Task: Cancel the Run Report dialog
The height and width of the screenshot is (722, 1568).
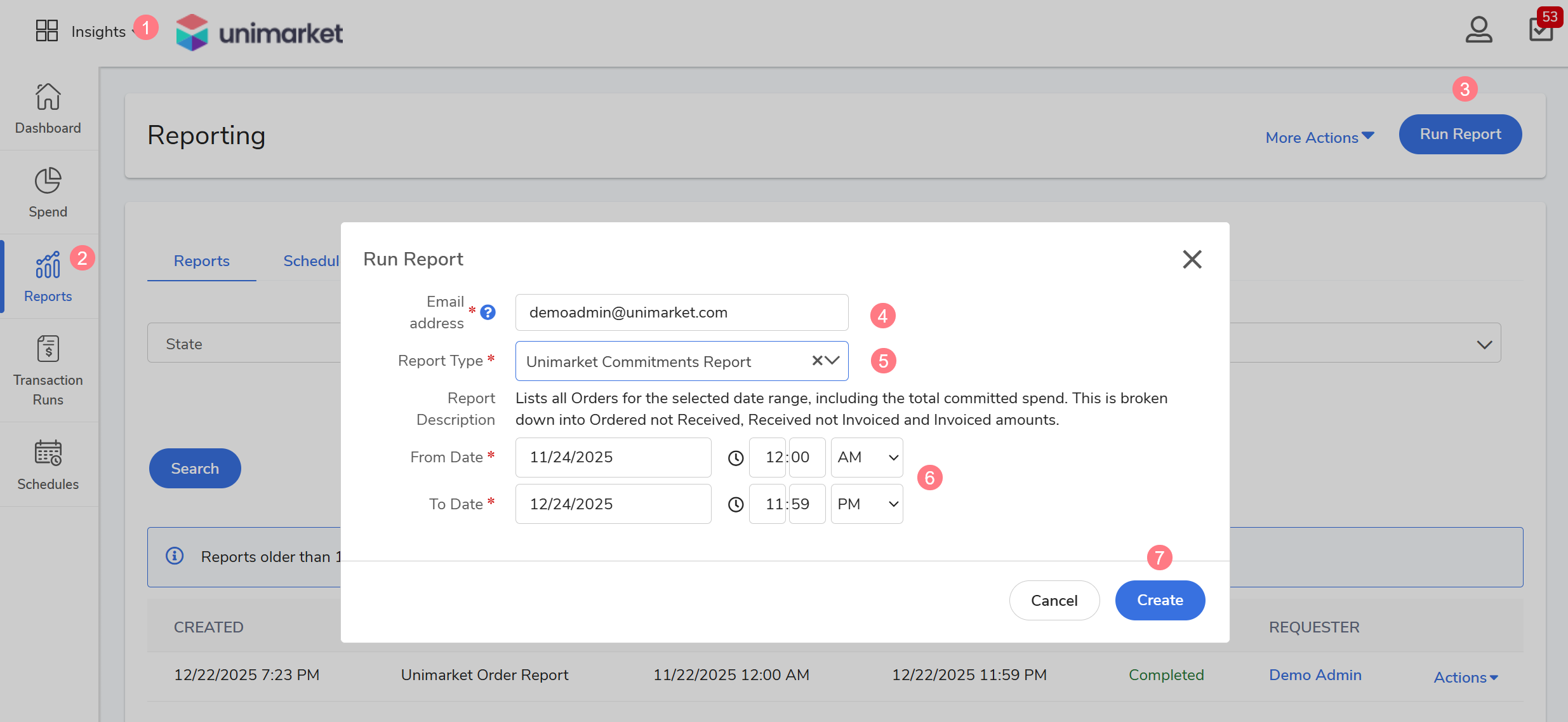Action: (x=1054, y=601)
